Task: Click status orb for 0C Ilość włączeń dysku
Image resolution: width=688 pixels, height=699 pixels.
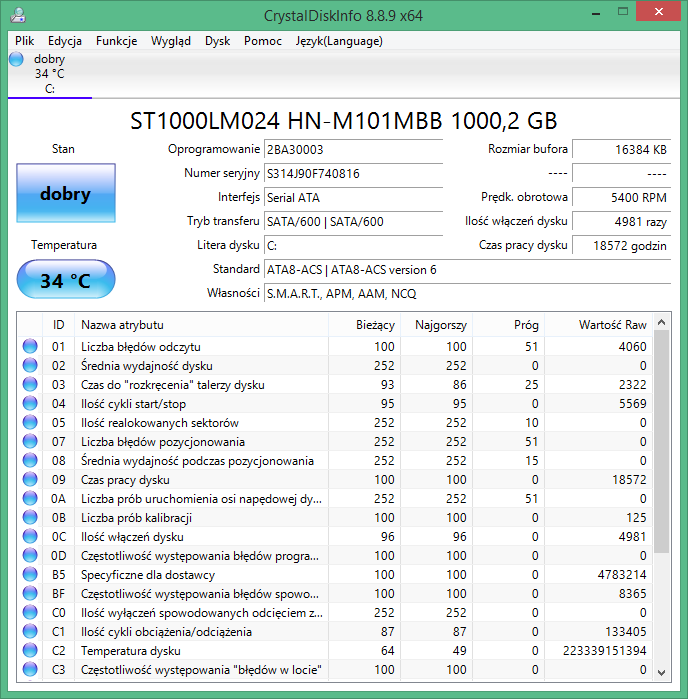Action: tap(30, 537)
